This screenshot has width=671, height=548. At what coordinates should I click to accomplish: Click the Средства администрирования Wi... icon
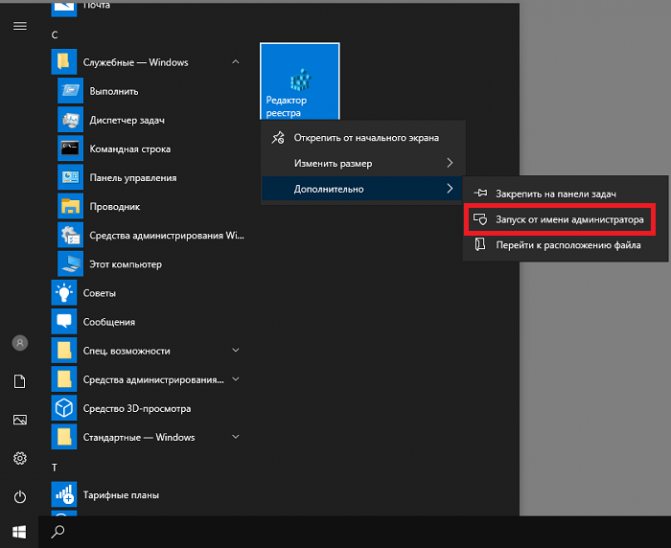(x=70, y=235)
